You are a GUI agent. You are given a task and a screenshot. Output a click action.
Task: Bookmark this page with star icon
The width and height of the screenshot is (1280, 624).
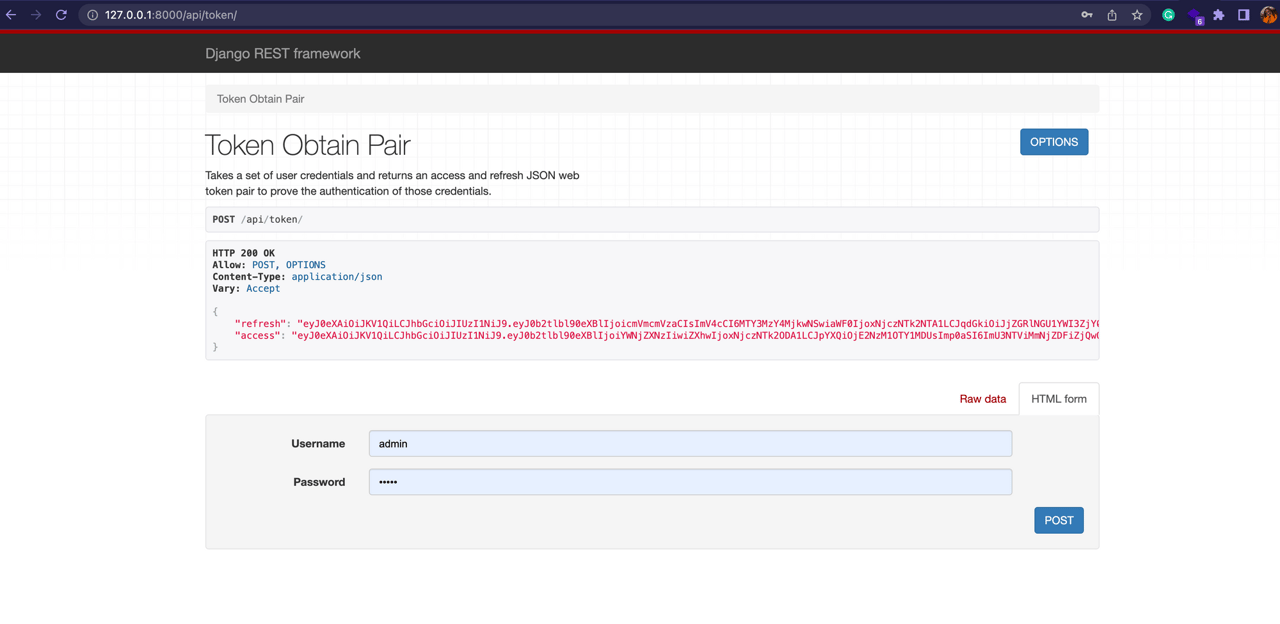point(1137,15)
